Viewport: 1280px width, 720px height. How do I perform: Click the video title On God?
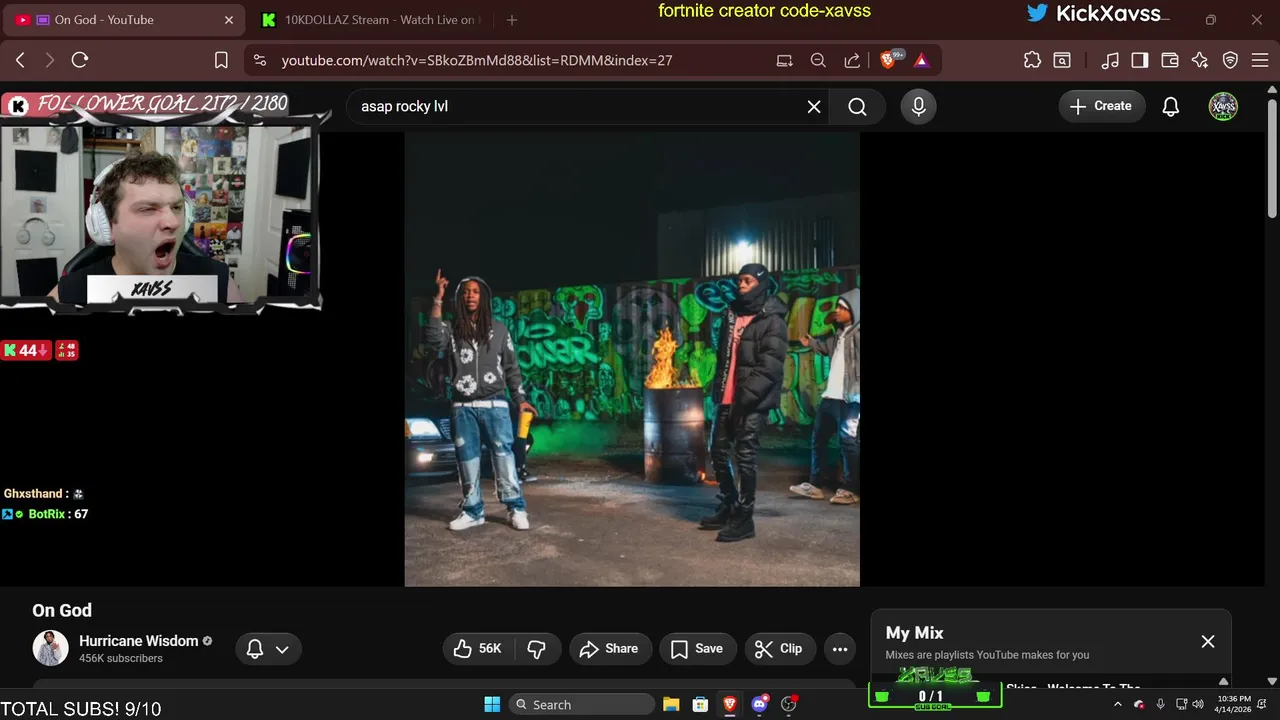(62, 610)
